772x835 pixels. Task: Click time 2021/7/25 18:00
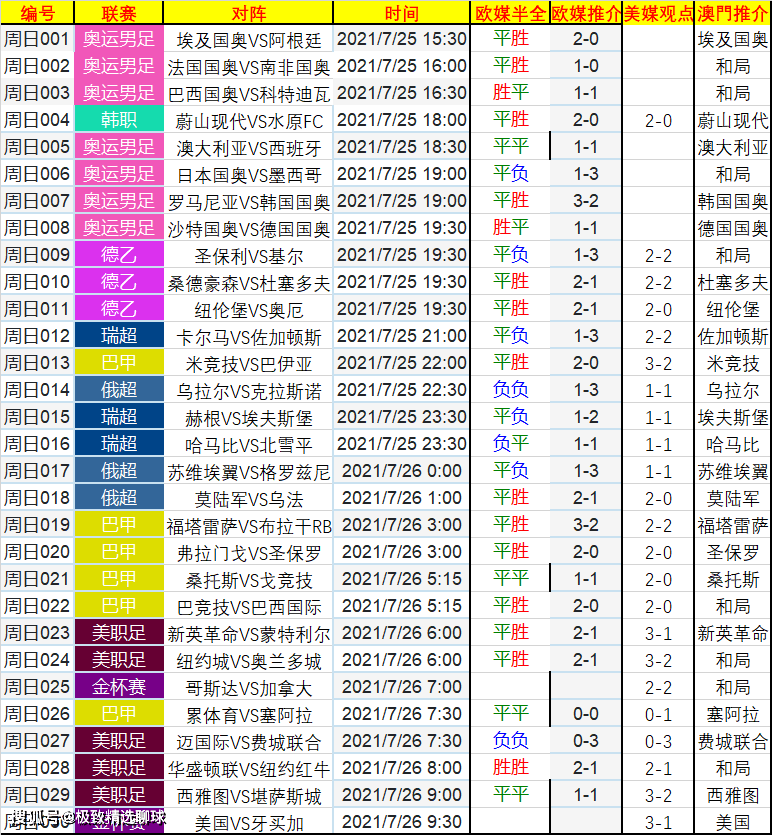[401, 120]
